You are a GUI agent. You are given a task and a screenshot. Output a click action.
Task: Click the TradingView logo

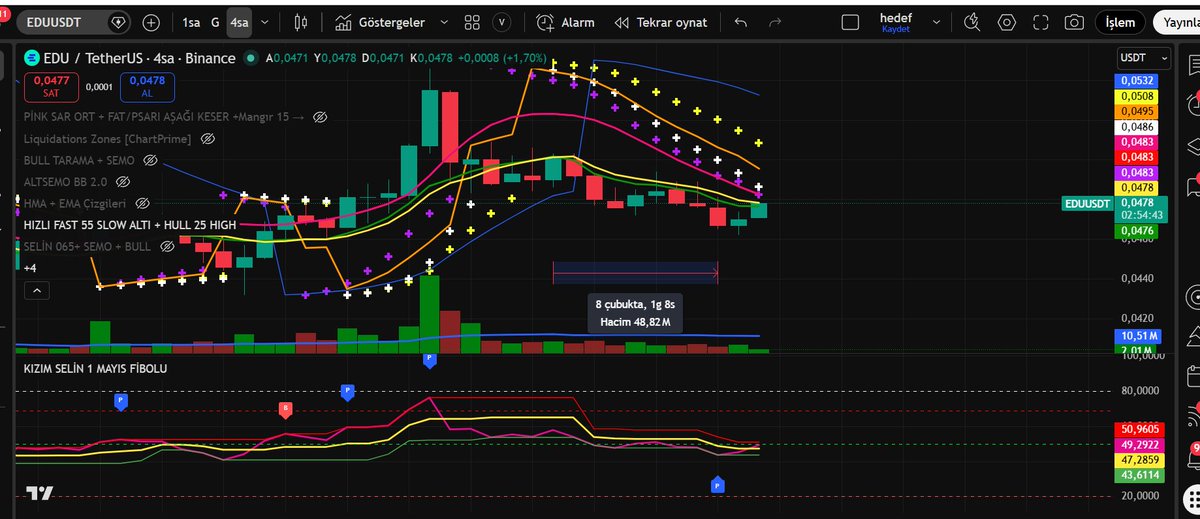coord(39,494)
